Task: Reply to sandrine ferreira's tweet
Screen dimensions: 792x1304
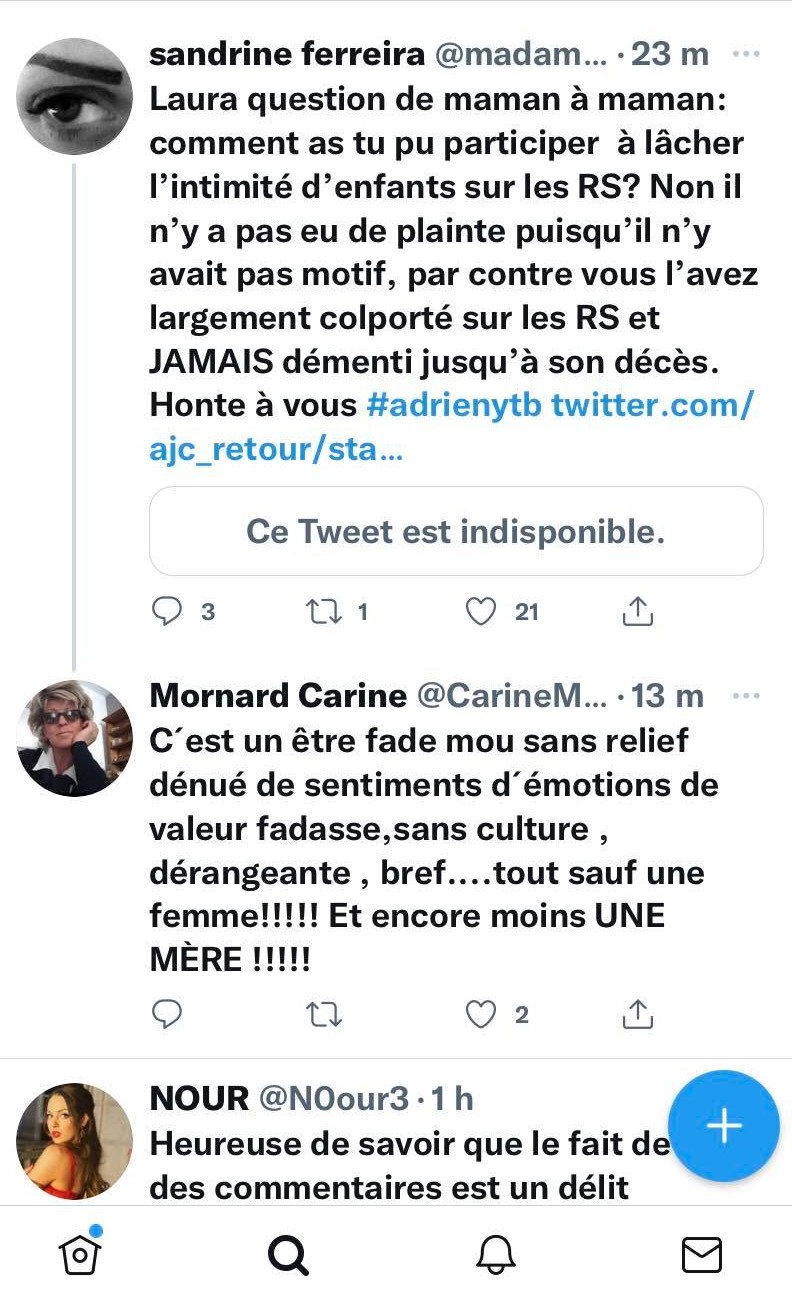Action: pyautogui.click(x=167, y=611)
